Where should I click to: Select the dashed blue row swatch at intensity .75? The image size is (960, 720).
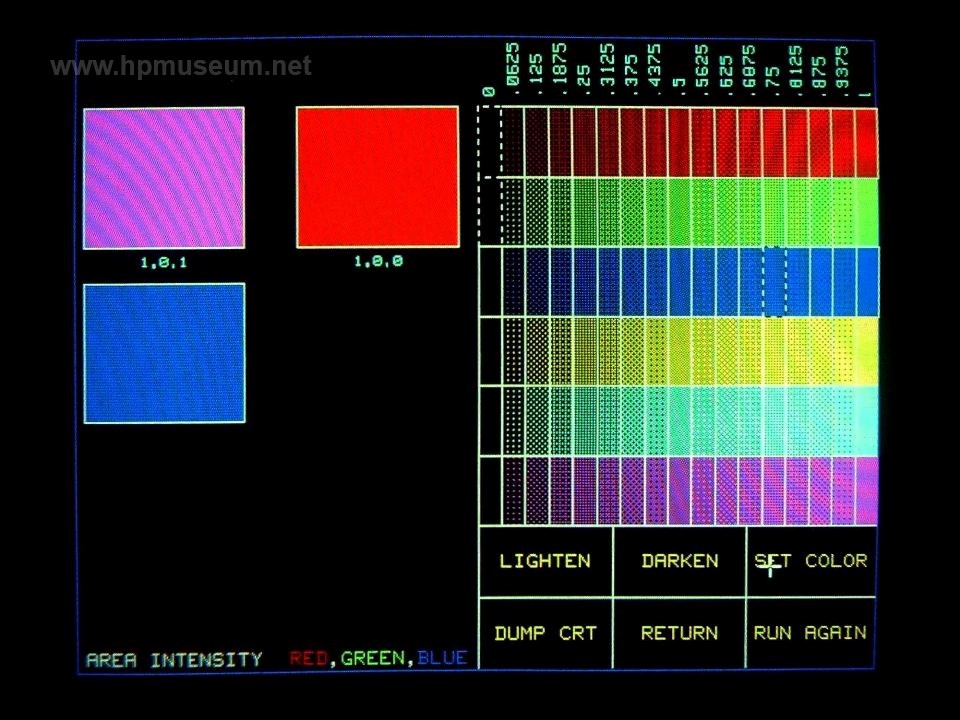(x=774, y=282)
